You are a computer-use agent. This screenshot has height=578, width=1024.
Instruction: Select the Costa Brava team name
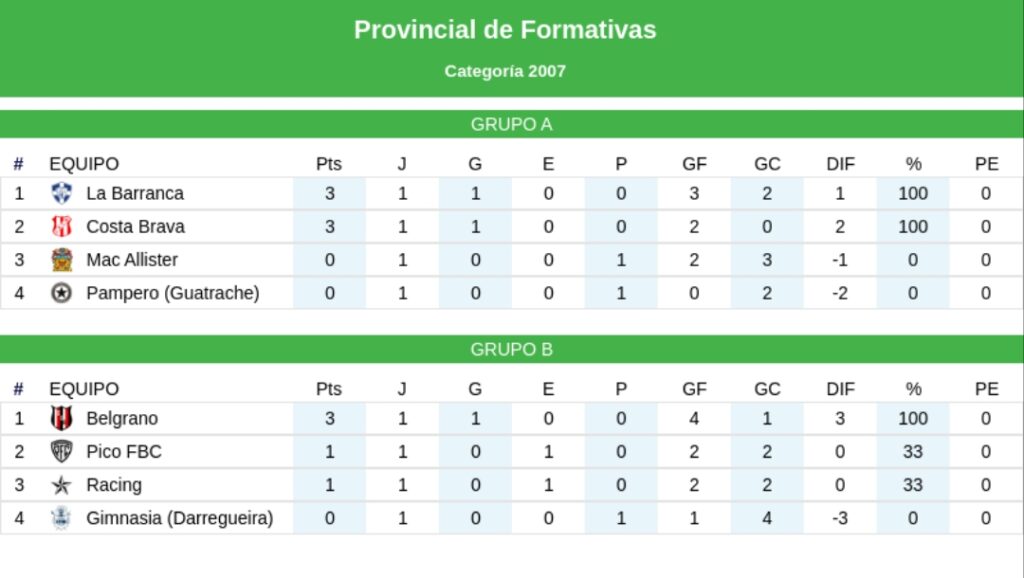pos(135,227)
